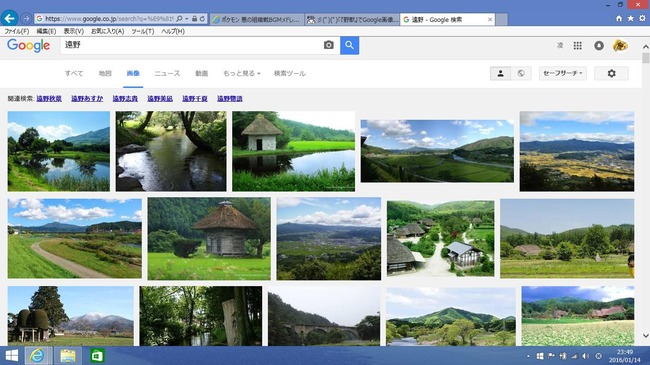Select the 動画 search tab

click(x=201, y=73)
